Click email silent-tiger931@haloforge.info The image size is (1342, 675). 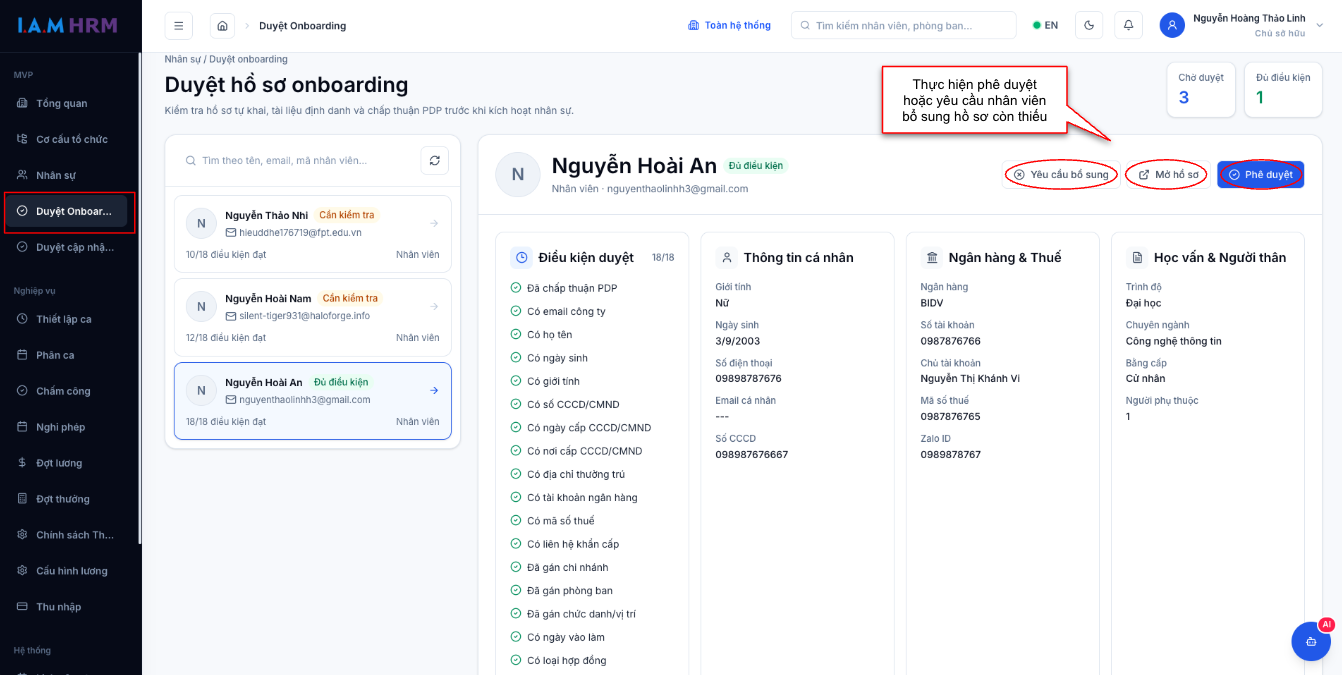click(304, 315)
